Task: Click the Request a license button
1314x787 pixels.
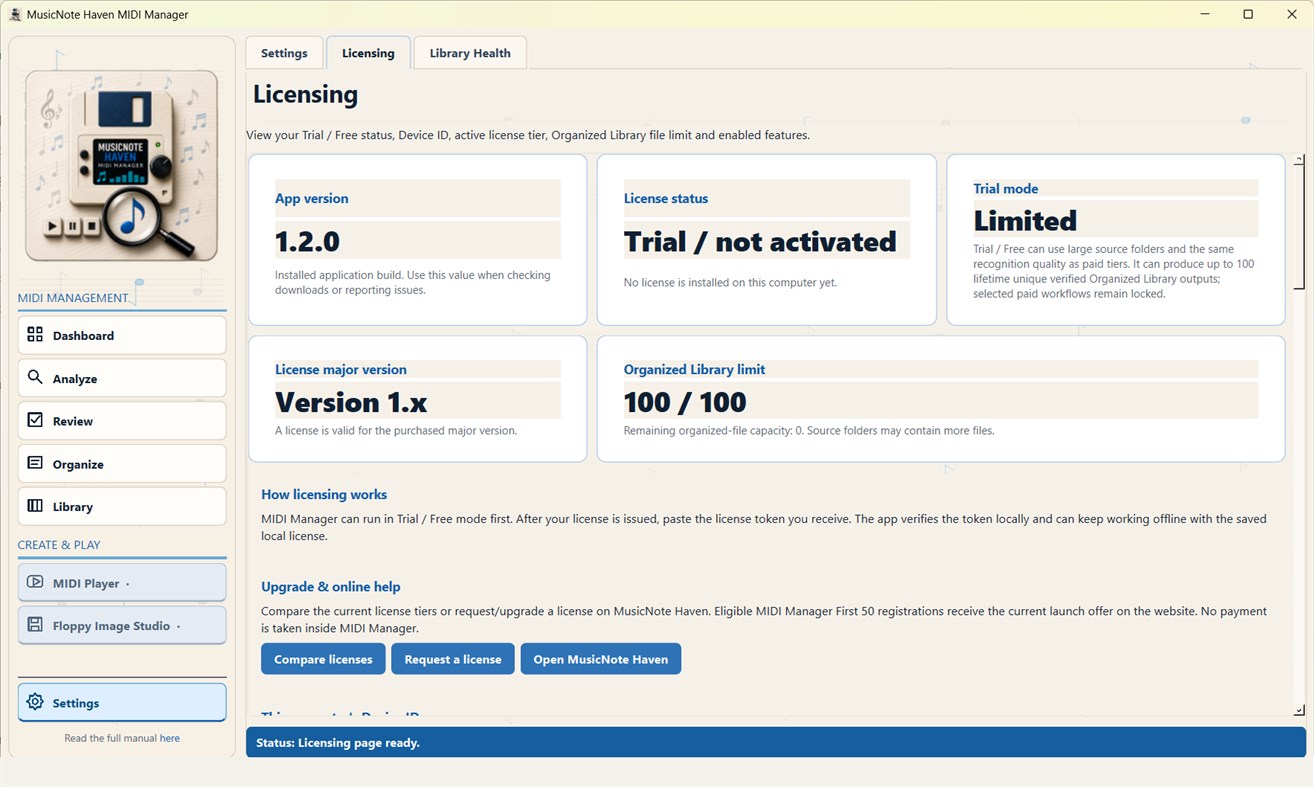Action: (453, 659)
